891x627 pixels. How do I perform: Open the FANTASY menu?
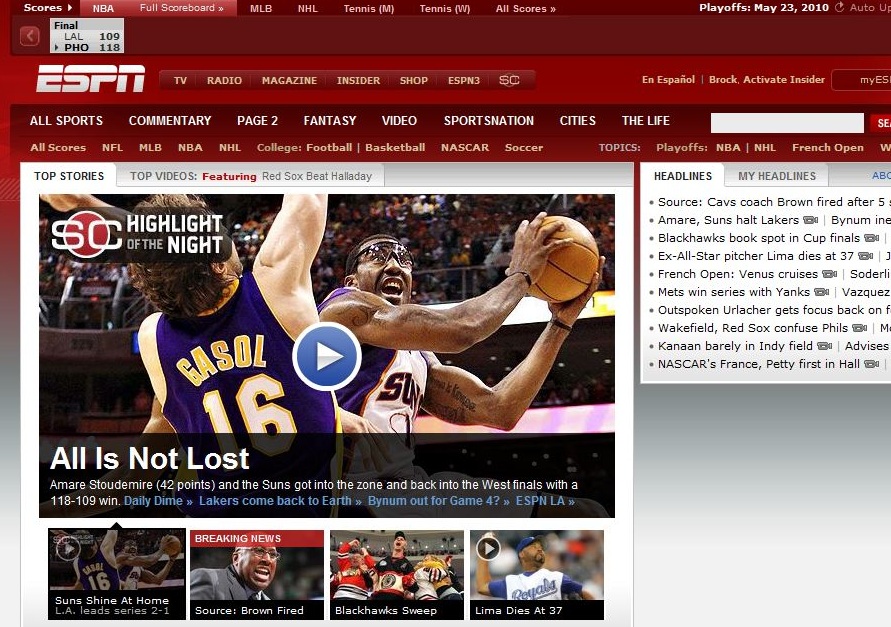coord(330,121)
